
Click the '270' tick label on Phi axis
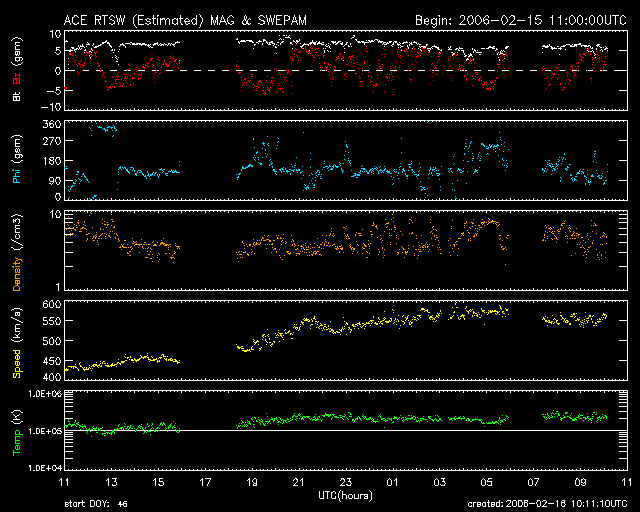52,141
